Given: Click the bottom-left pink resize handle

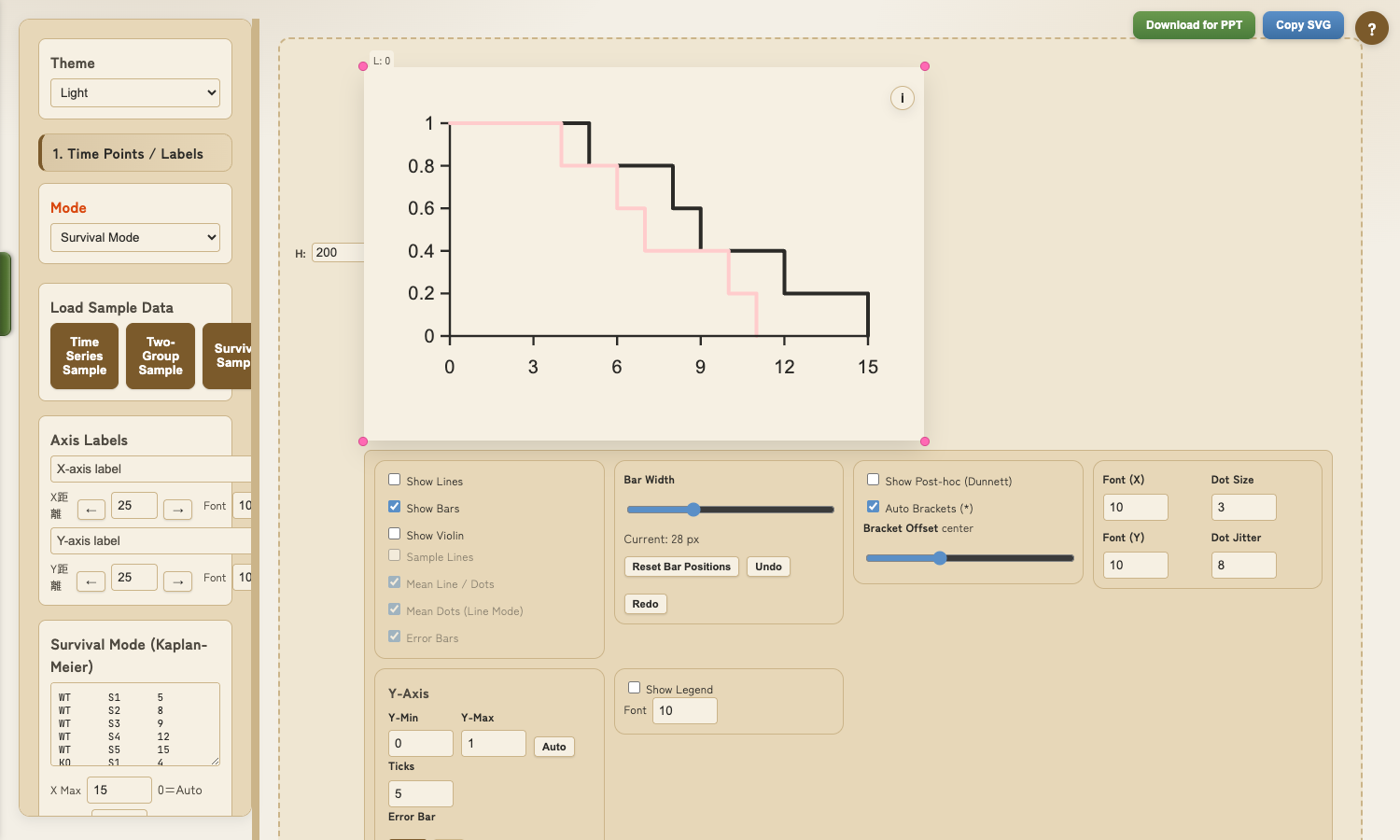Looking at the screenshot, I should point(363,441).
